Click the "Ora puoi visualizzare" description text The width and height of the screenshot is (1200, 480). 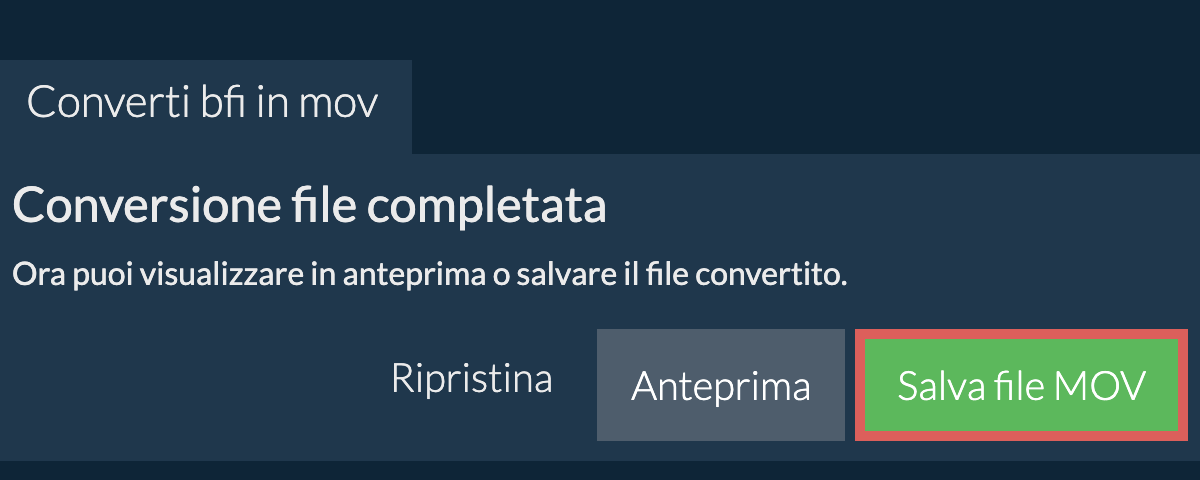429,275
